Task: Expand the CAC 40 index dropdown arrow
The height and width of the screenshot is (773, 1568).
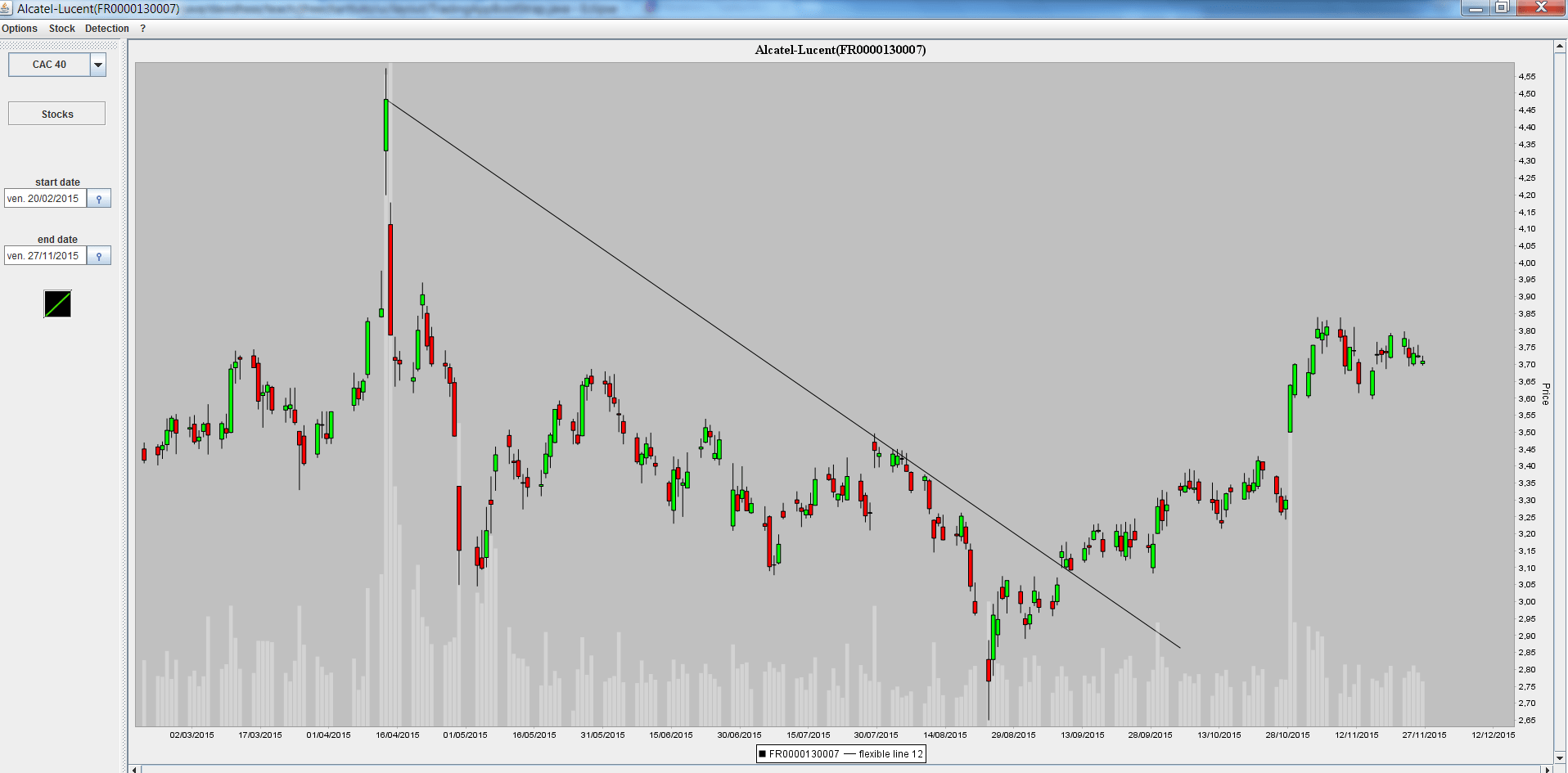Action: [98, 65]
